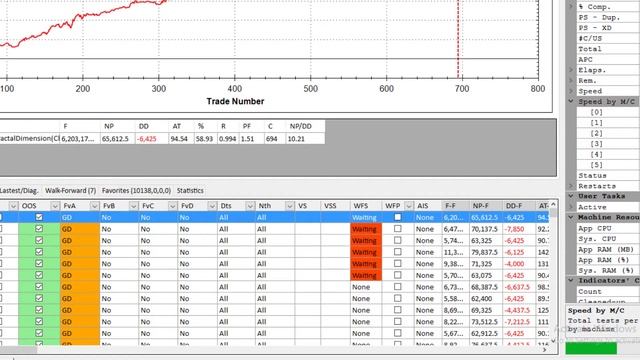640x360 pixels.
Task: Select the PS - Dup. entry
Action: tap(599, 17)
